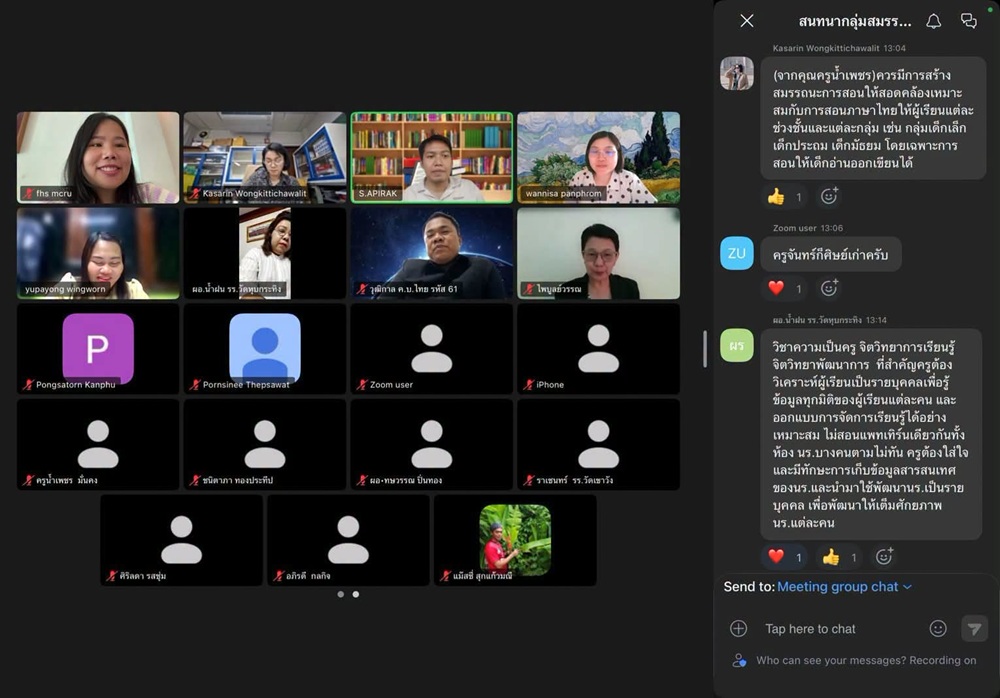Screen dimensions: 1000x698
Task: Tap heart reaction under Zoom user's message
Action: click(x=785, y=288)
